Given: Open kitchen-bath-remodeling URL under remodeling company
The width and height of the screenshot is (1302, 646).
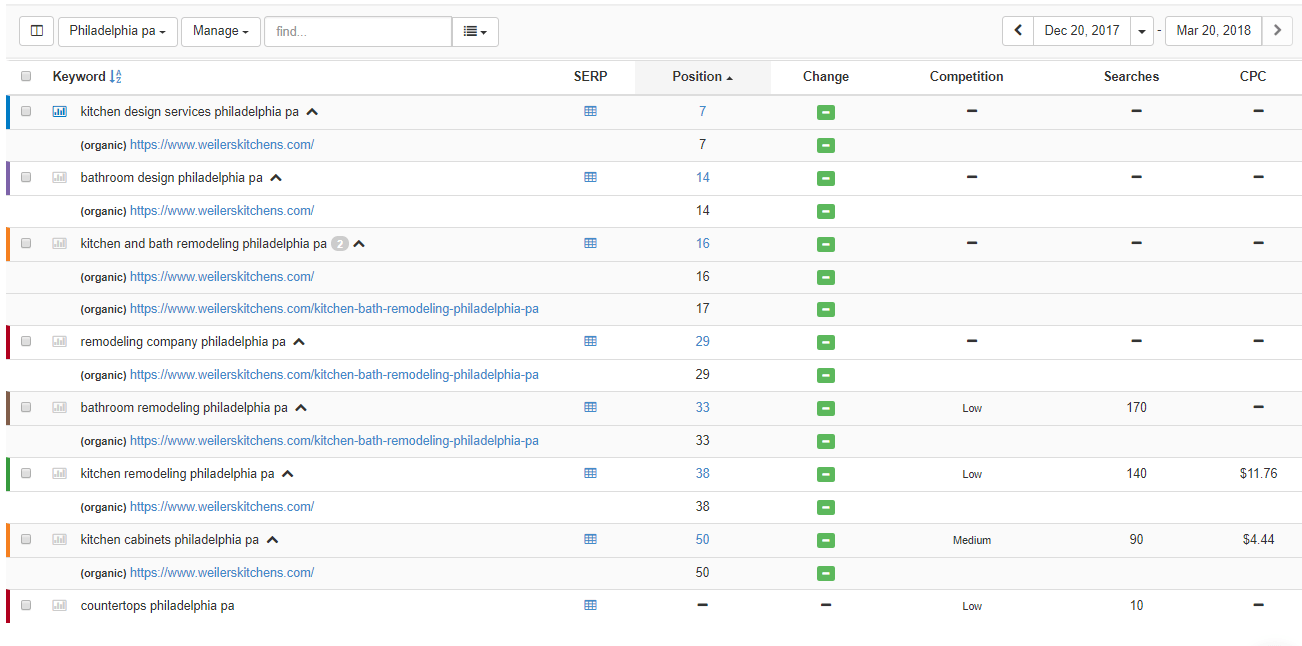Looking at the screenshot, I should pyautogui.click(x=334, y=375).
